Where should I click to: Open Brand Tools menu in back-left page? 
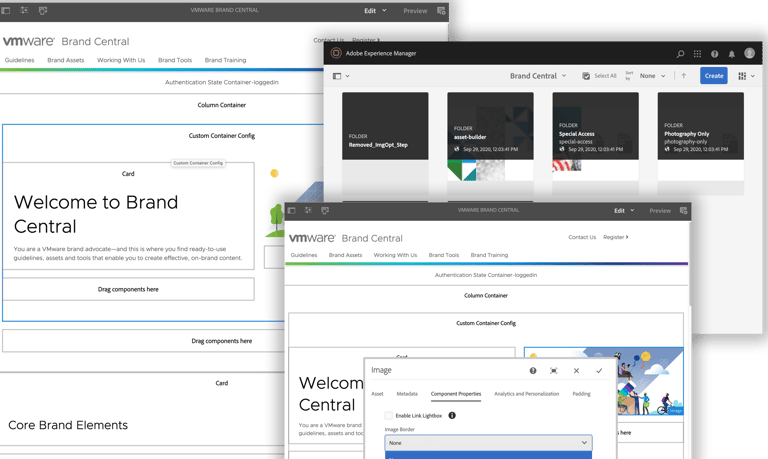pyautogui.click(x=175, y=60)
